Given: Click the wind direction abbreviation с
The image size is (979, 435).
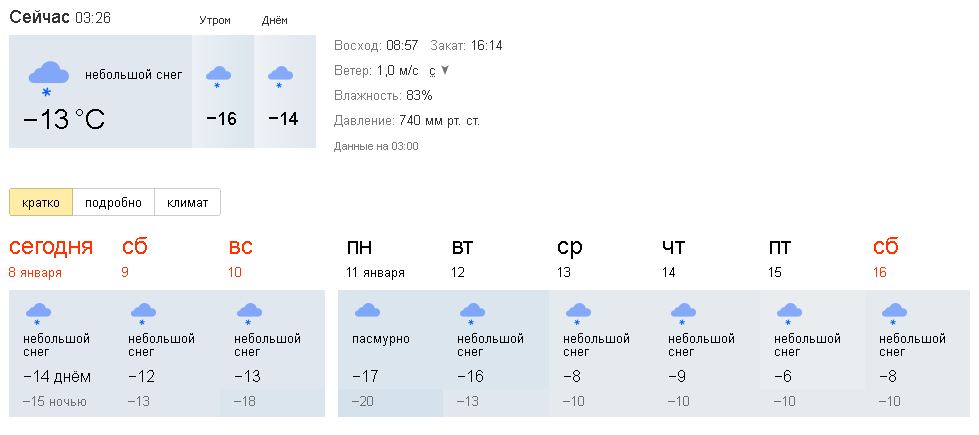Looking at the screenshot, I should pos(432,71).
